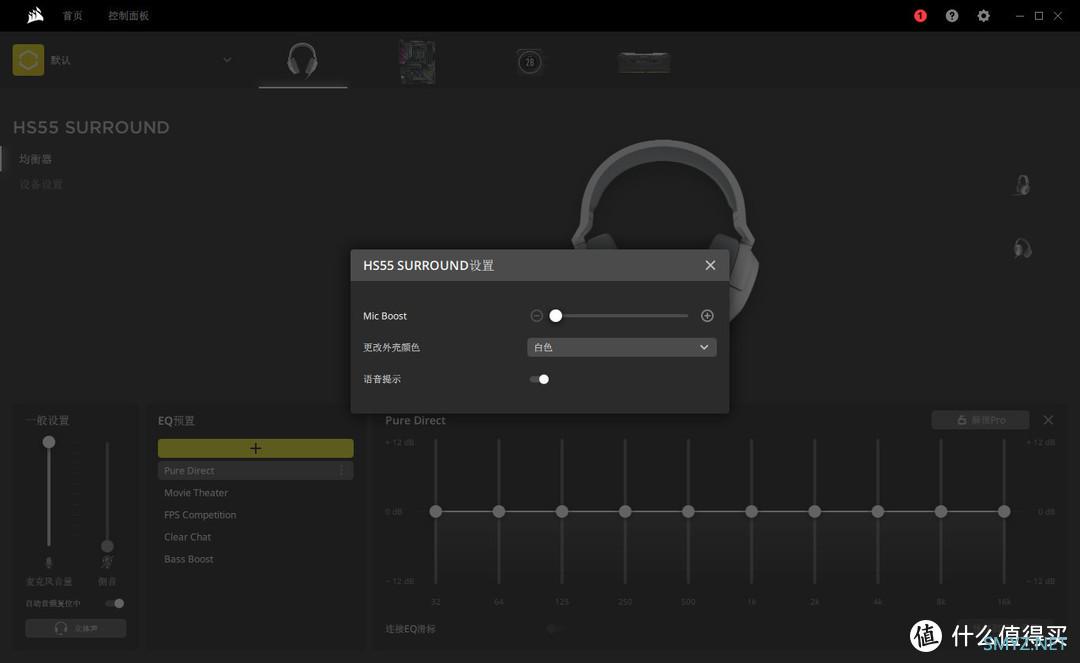This screenshot has width=1080, height=663.
Task: Click the 8k EQ band knob
Action: (941, 512)
